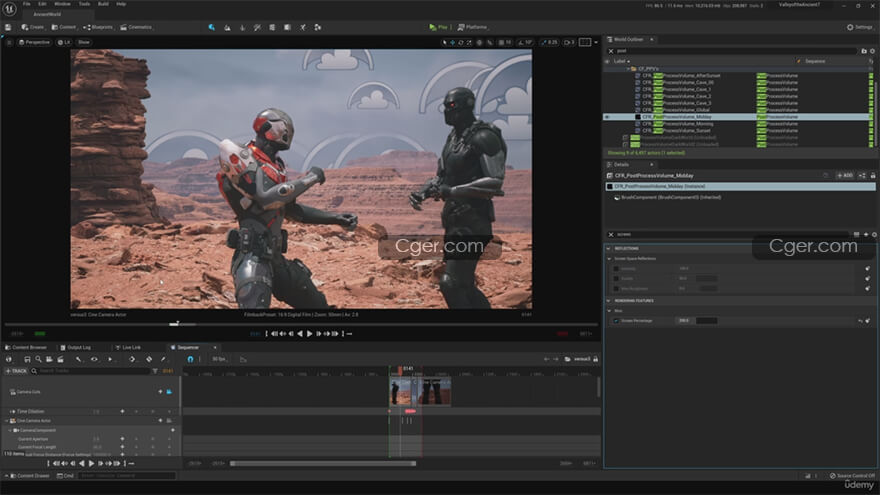Click the + Track button in Sequencer

click(x=16, y=371)
